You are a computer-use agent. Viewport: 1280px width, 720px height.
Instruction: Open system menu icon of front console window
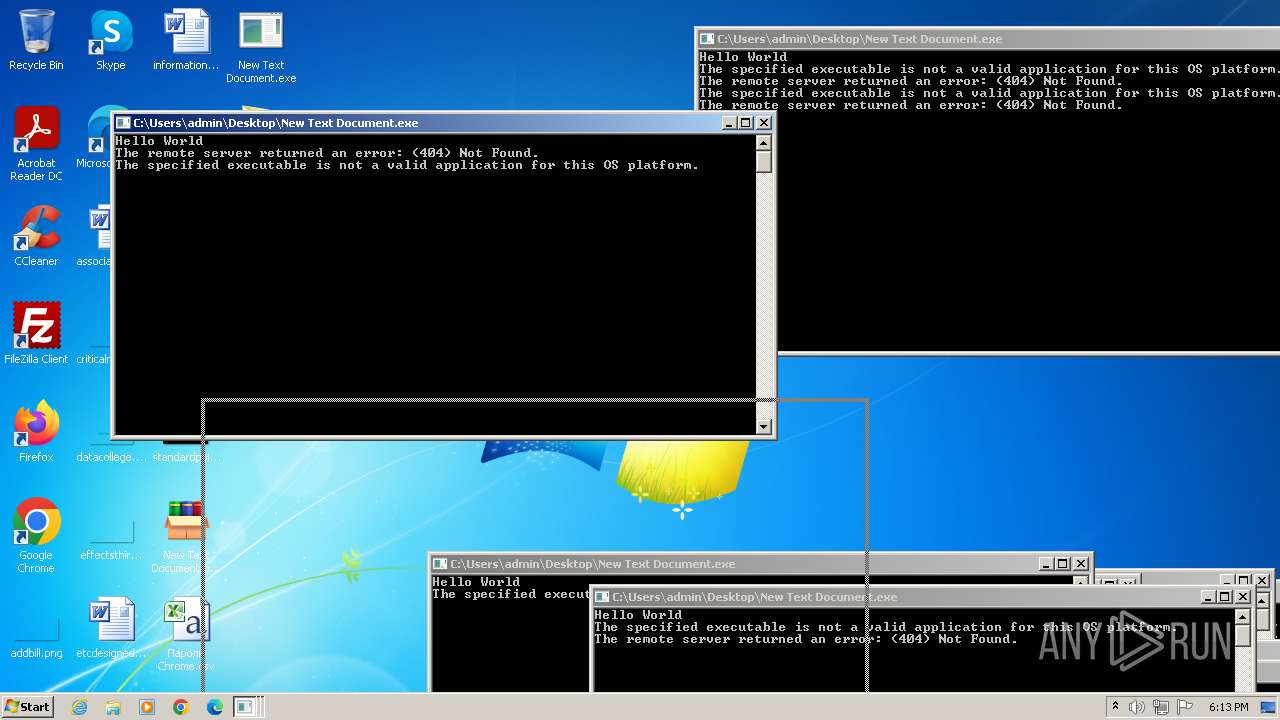[x=123, y=123]
